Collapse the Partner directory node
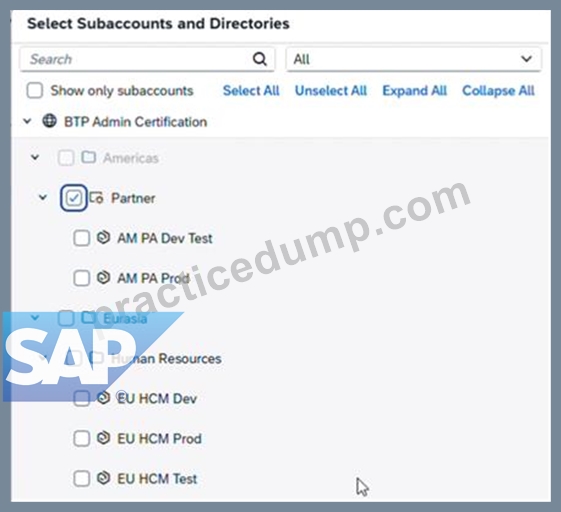This screenshot has width=561, height=512. coord(43,197)
